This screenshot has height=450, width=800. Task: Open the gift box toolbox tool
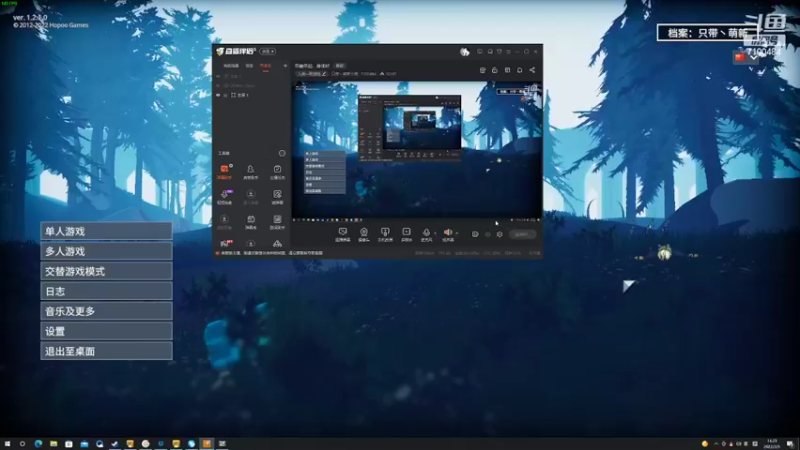click(251, 221)
